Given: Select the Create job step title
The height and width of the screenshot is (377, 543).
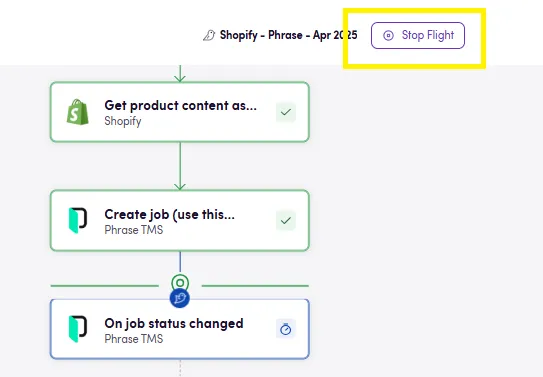Looking at the screenshot, I should click(169, 214).
